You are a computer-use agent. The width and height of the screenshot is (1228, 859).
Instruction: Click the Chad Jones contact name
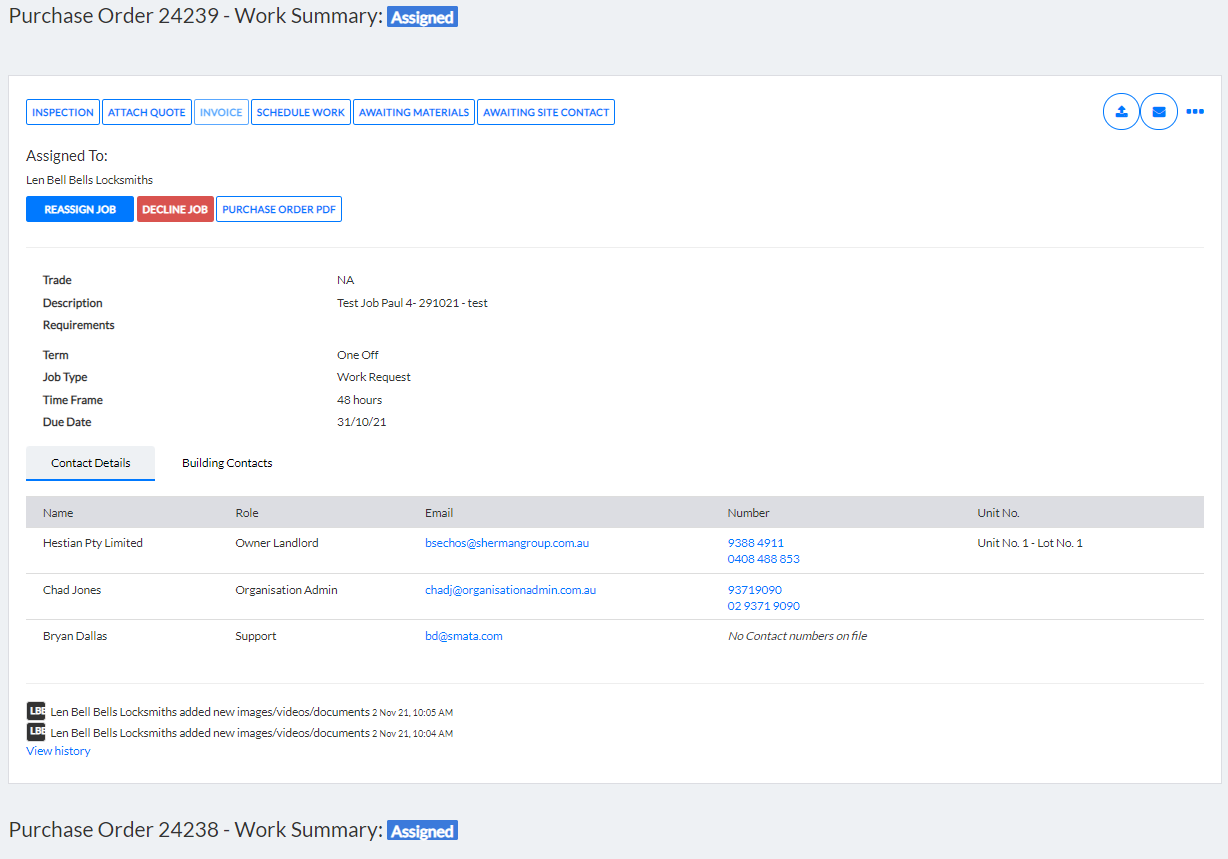tap(72, 590)
